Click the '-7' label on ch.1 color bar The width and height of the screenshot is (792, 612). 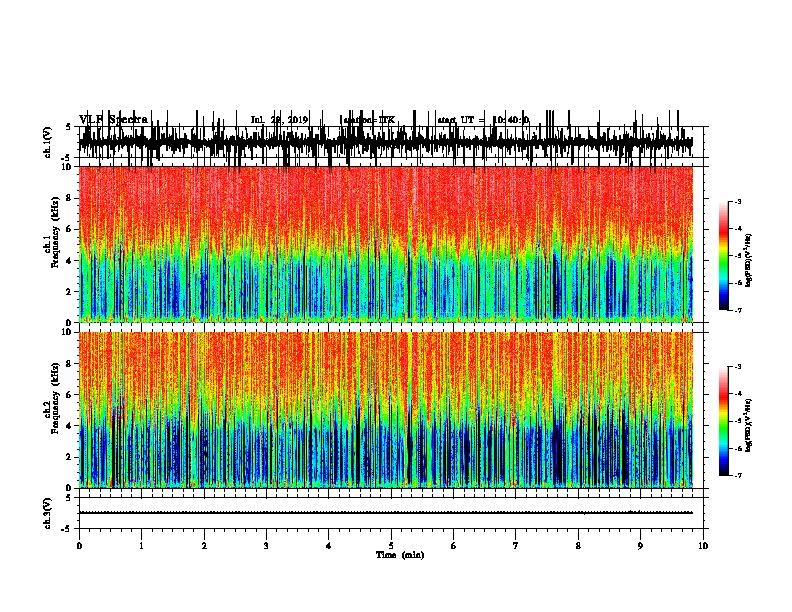tap(738, 310)
